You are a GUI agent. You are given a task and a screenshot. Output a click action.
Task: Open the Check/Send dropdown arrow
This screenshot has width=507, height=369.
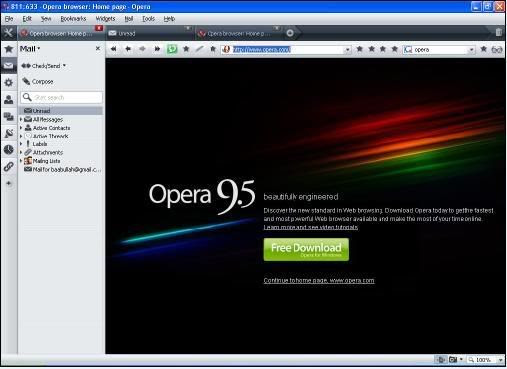[x=64, y=66]
